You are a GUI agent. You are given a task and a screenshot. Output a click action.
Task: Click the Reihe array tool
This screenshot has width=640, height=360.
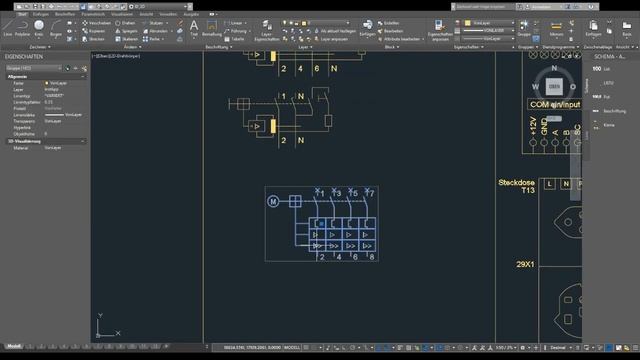(151, 39)
